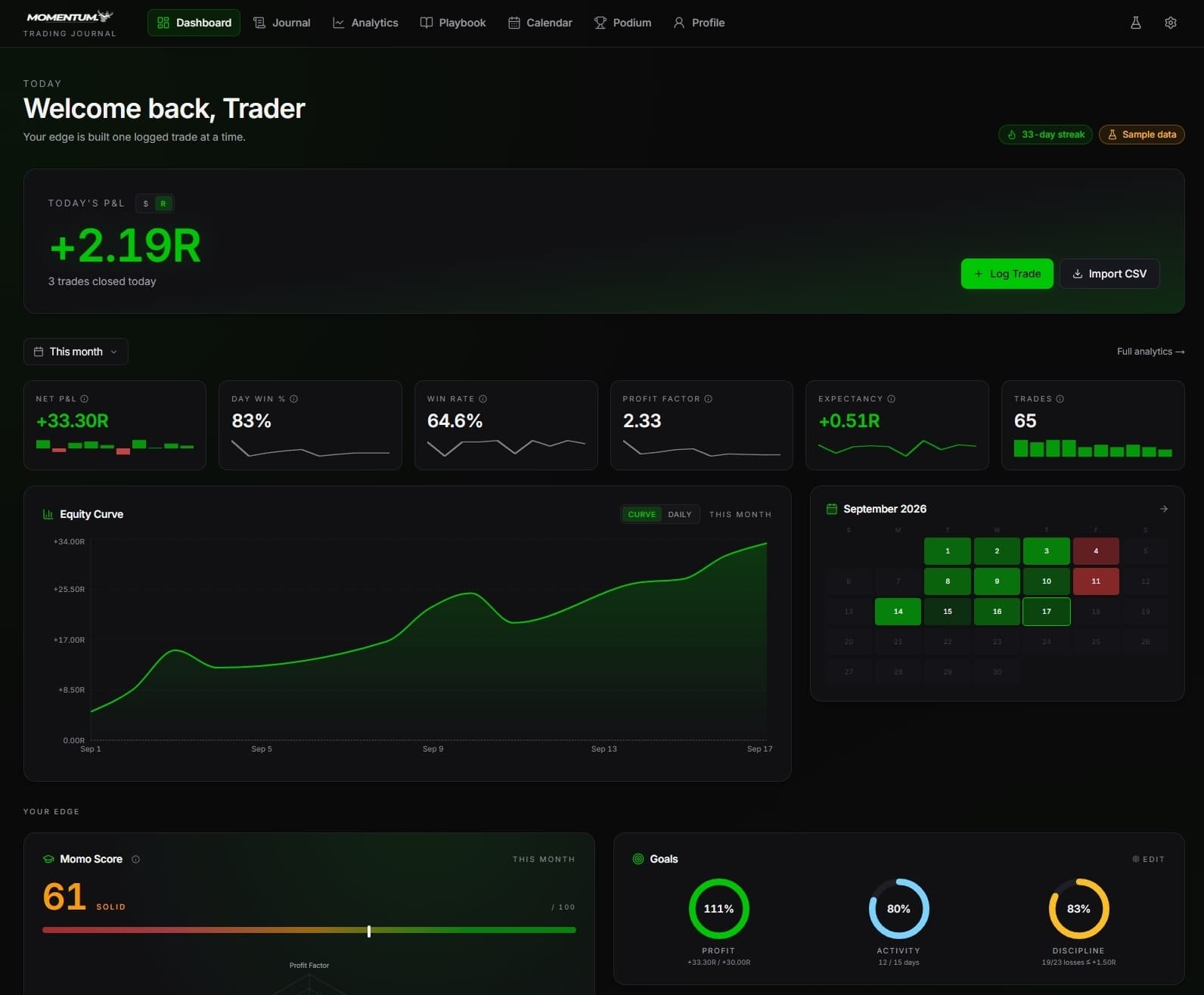Screen dimensions: 1204x995
Task: Open the Calendar tab
Action: click(x=540, y=23)
